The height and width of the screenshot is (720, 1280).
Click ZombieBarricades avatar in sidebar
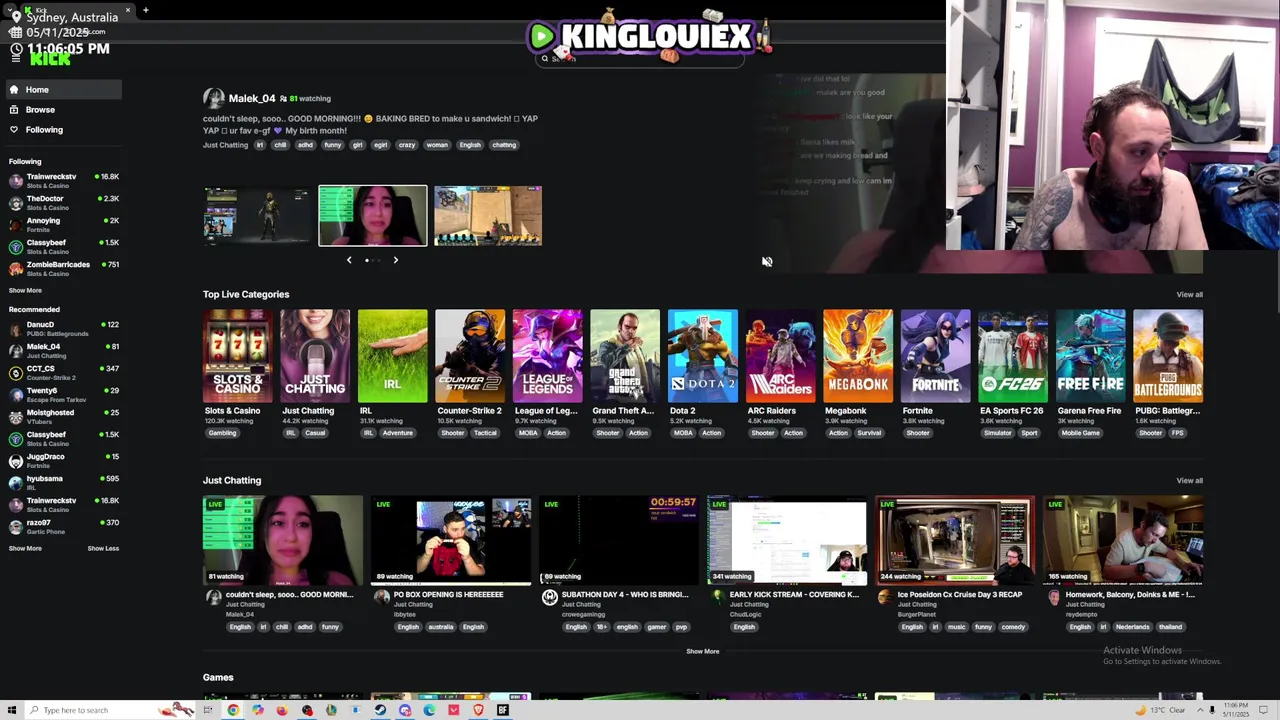tap(15, 269)
